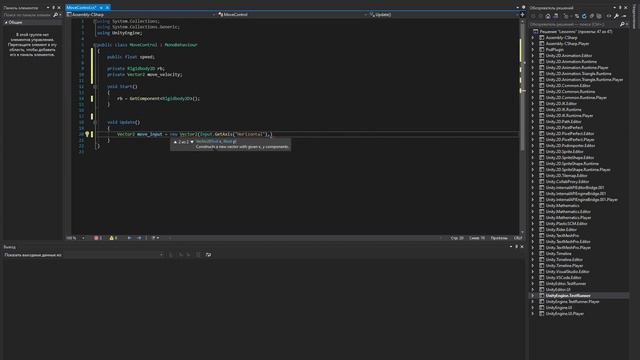
Task: Click the pin icon on the MoveControl.cs tab
Action: (x=101, y=8)
